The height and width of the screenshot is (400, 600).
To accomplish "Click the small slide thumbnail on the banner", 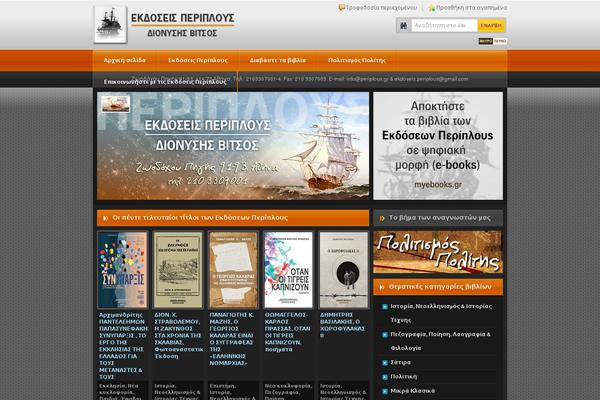I will coord(116,104).
